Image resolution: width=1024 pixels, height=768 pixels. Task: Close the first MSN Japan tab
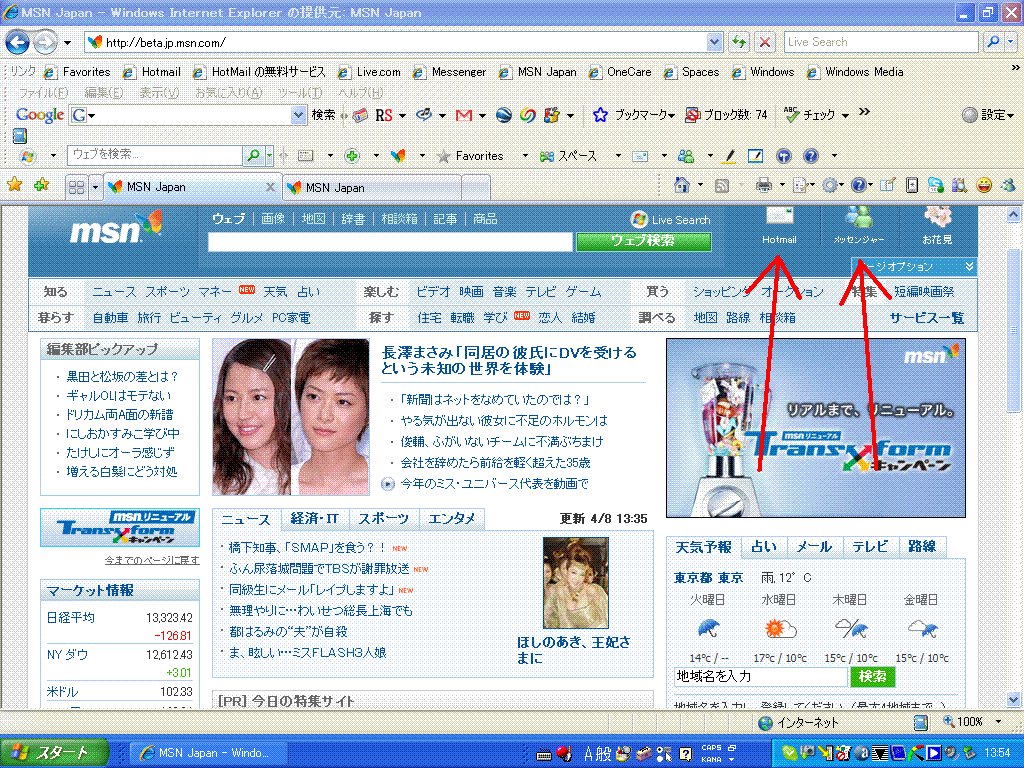270,187
